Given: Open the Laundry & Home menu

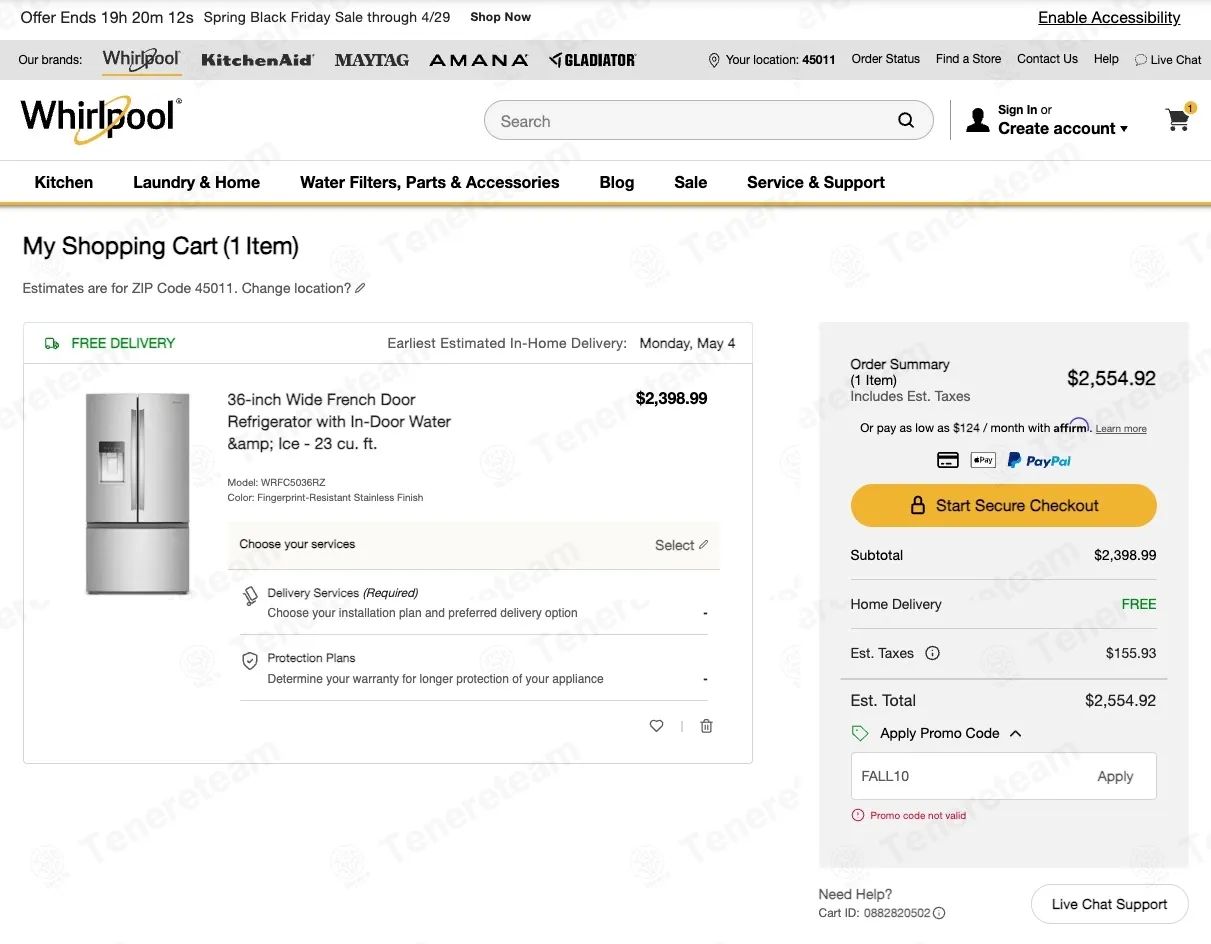Looking at the screenshot, I should (x=196, y=182).
